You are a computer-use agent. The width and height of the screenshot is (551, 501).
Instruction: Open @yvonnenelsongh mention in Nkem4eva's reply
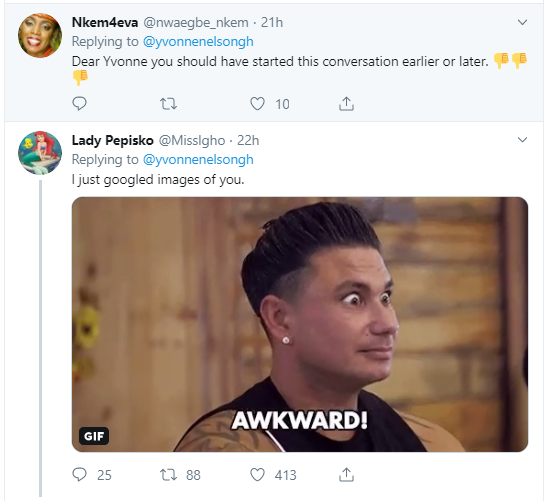[x=198, y=42]
